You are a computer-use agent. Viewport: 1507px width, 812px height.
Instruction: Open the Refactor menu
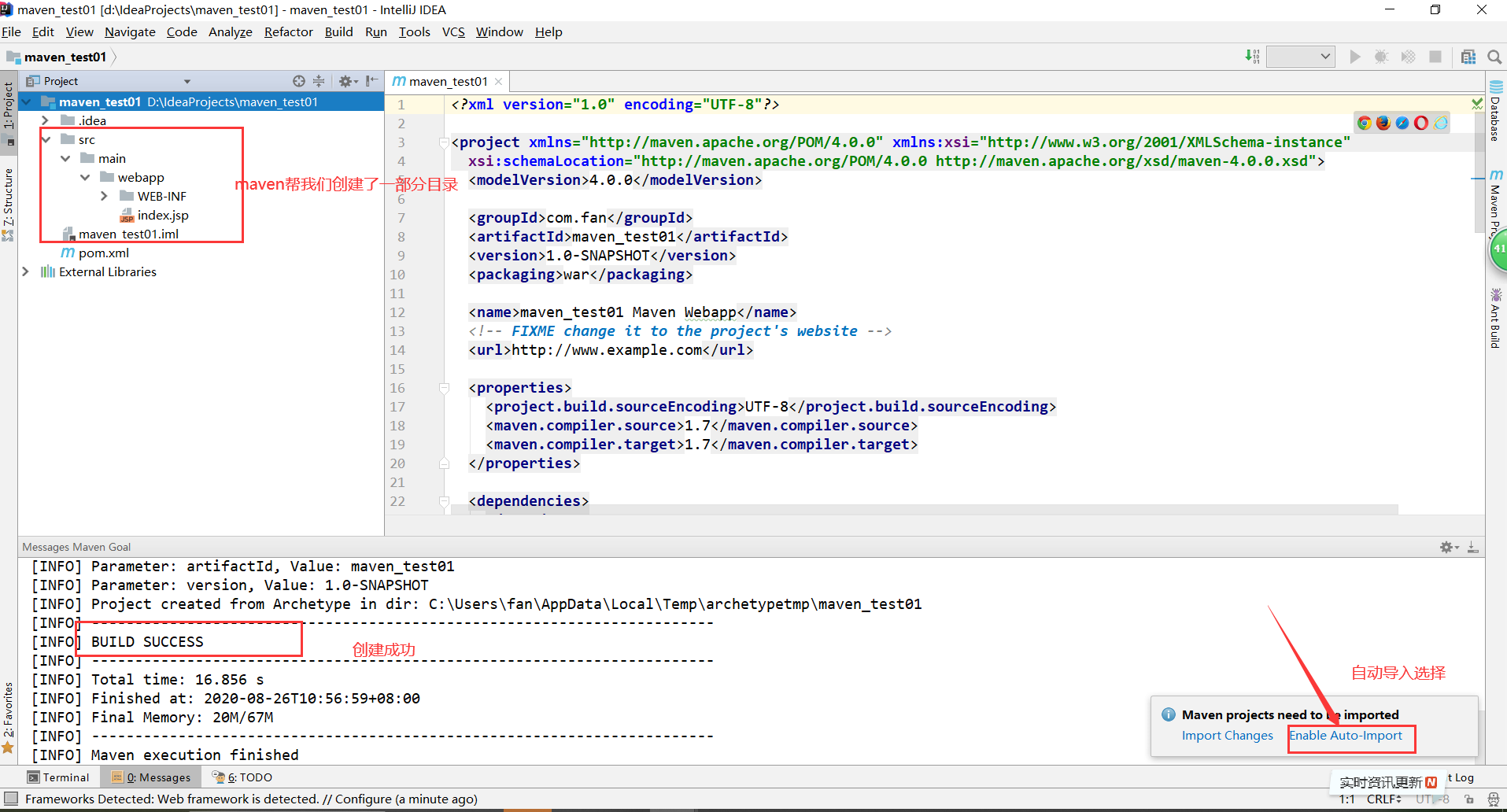pyautogui.click(x=288, y=31)
